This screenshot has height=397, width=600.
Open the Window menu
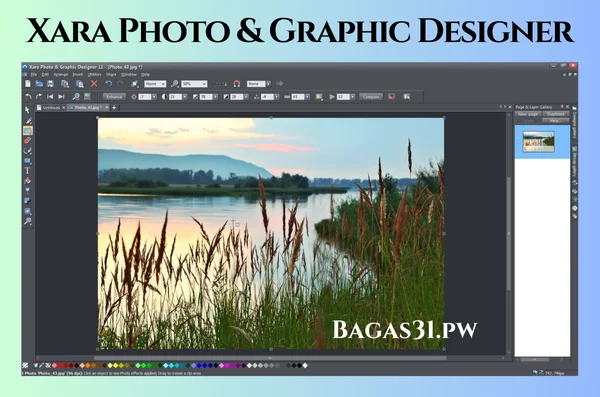[129, 75]
